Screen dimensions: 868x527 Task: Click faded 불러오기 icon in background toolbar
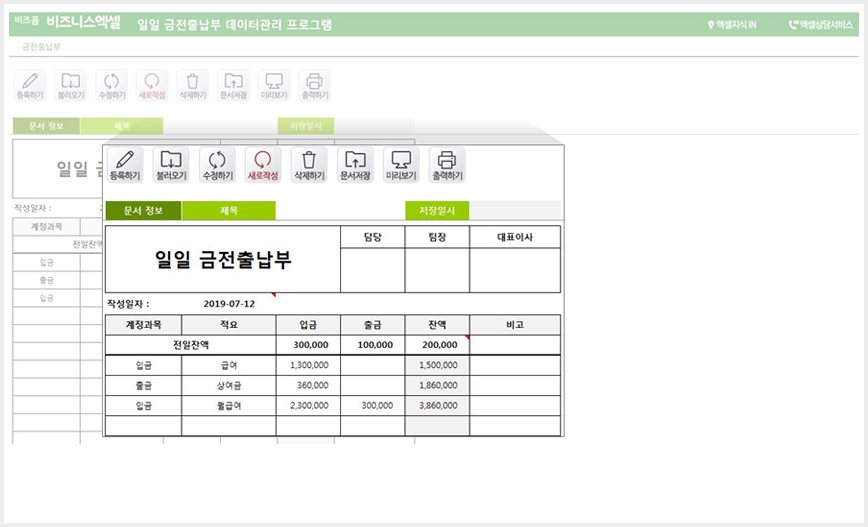click(71, 85)
